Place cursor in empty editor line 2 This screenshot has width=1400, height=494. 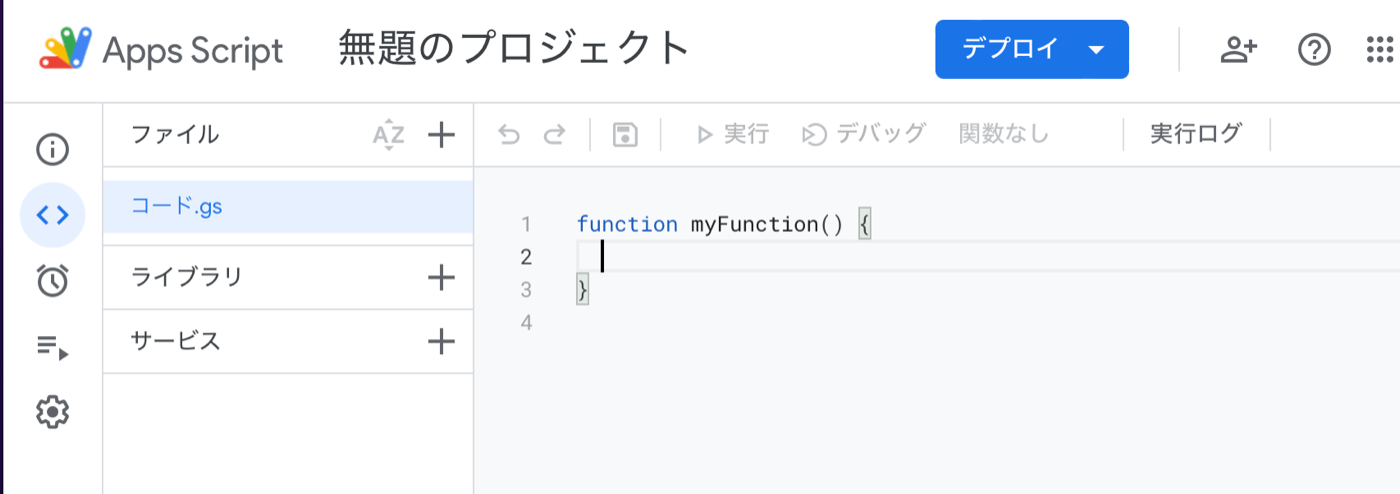coord(990,257)
